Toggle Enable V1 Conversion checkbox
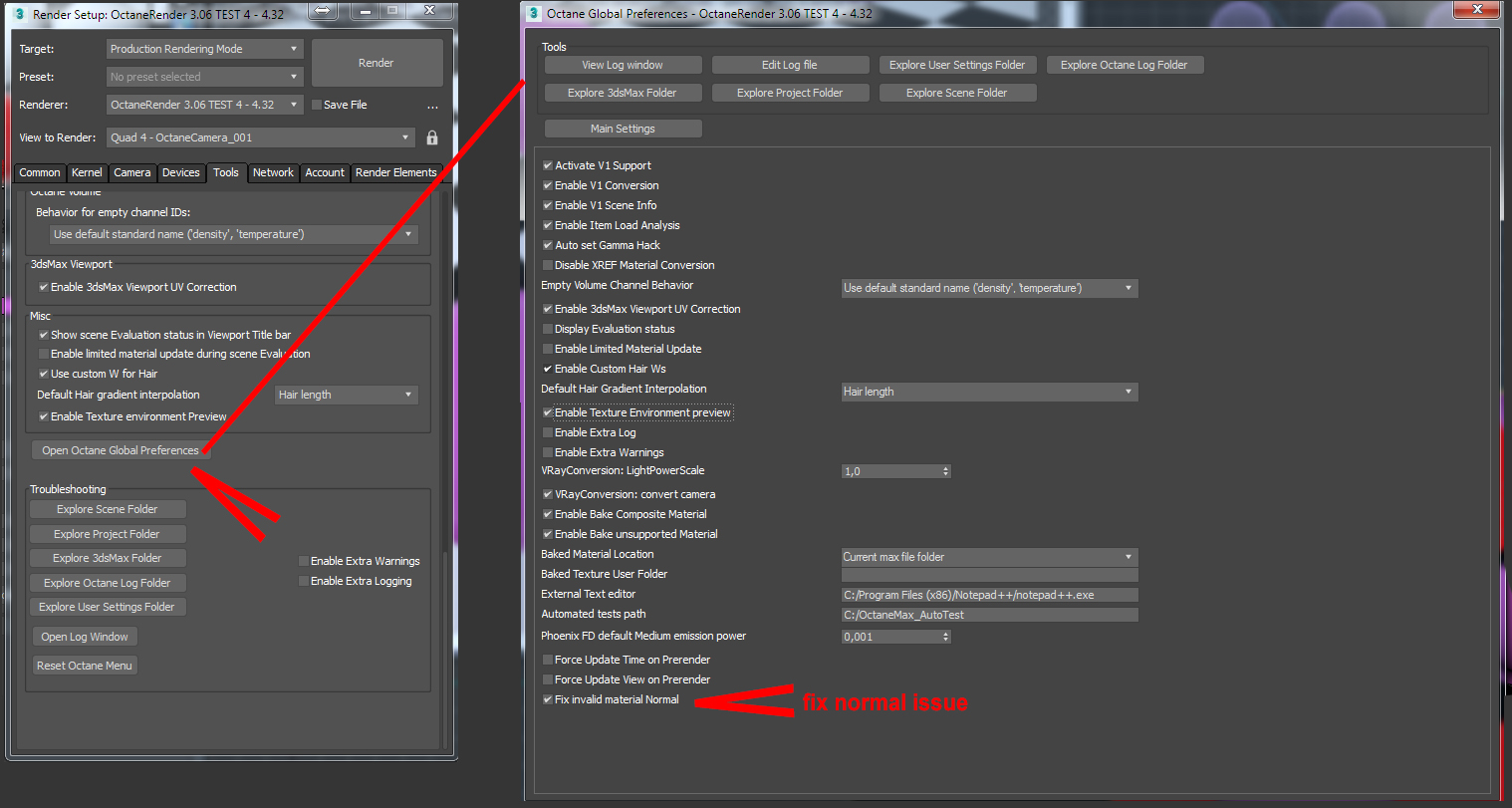Viewport: 1512px width, 808px height. point(548,185)
